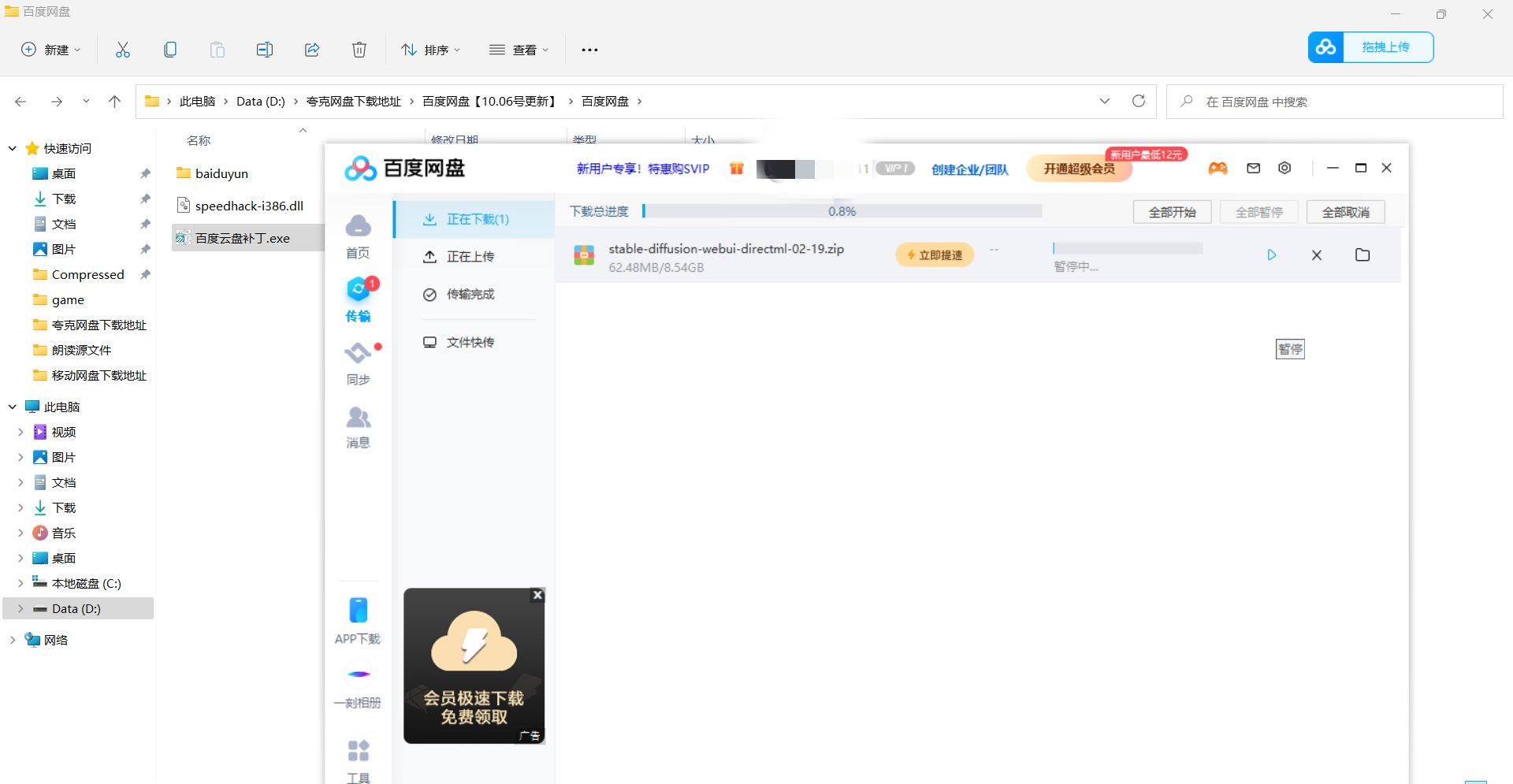Image resolution: width=1513 pixels, height=784 pixels.
Task: Open 消息 messages in Baidu Netdisk sidebar
Action: (359, 425)
